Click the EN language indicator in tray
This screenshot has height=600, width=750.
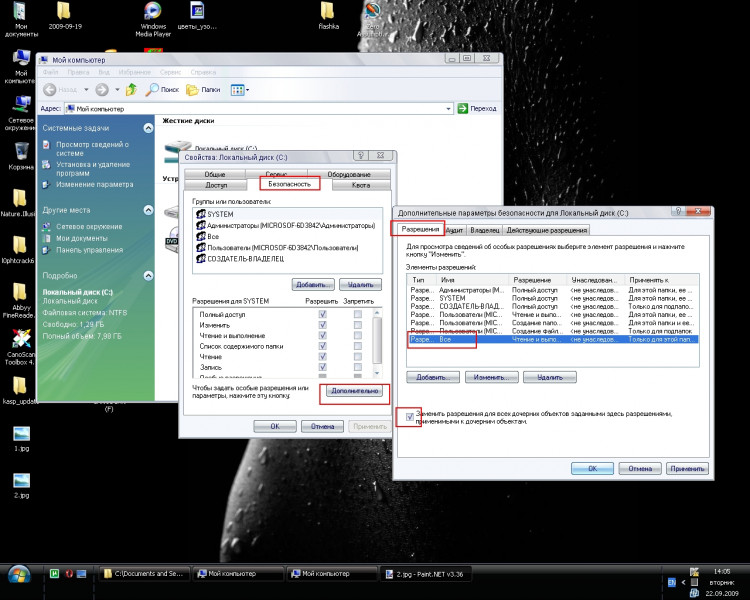coord(672,582)
